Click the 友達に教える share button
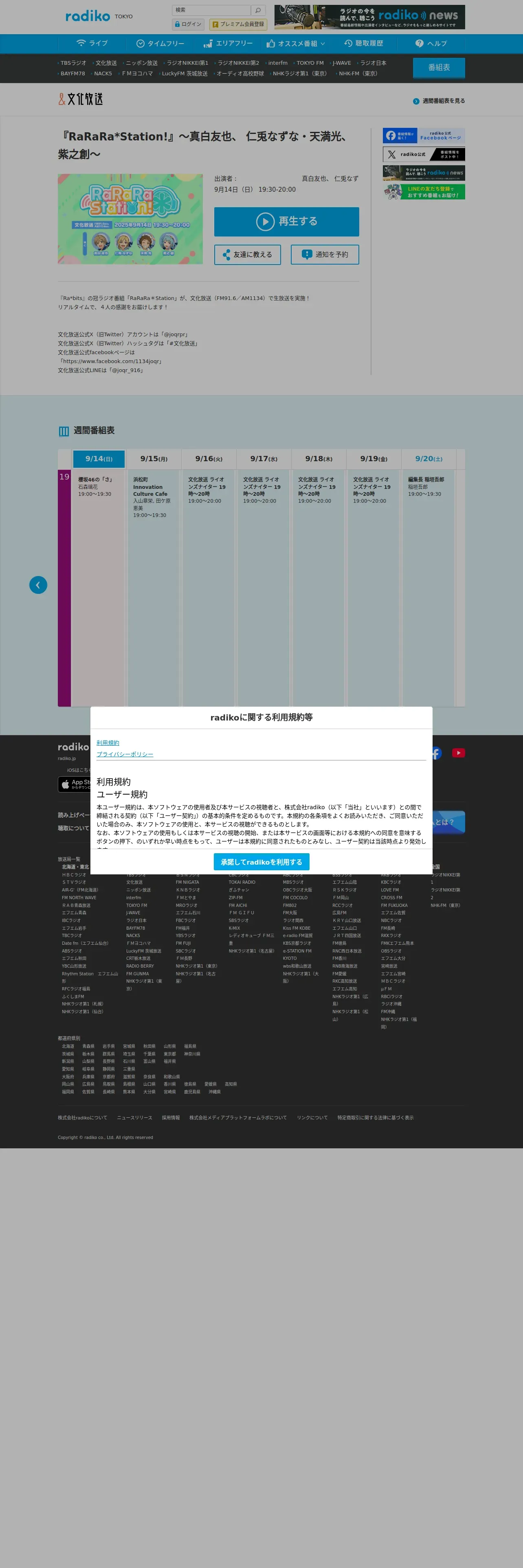 tap(248, 254)
